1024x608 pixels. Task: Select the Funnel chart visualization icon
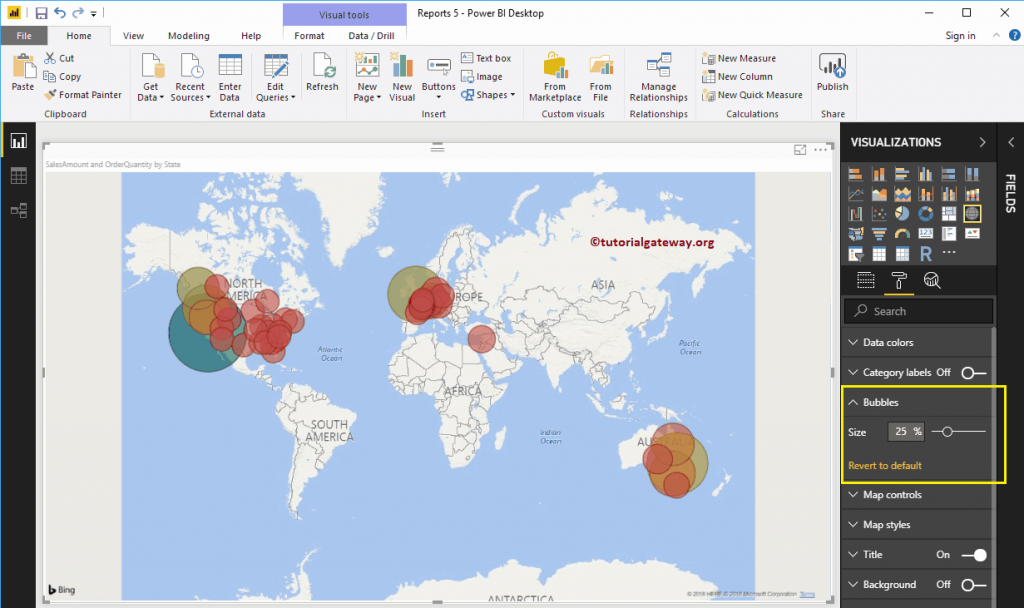[879, 233]
